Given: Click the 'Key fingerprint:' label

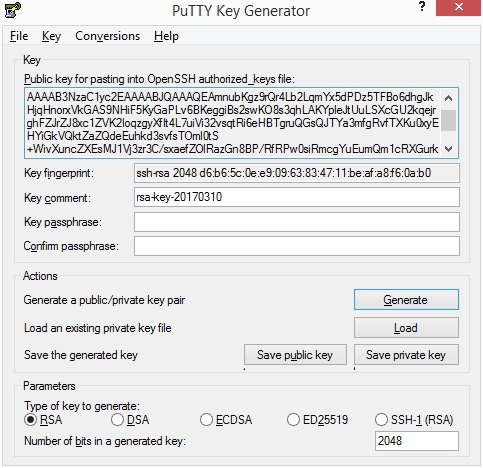Looking at the screenshot, I should 59,173.
